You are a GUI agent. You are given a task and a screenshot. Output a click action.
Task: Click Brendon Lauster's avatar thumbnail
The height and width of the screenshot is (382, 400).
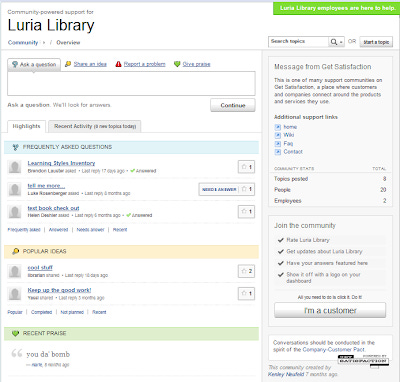[15, 167]
